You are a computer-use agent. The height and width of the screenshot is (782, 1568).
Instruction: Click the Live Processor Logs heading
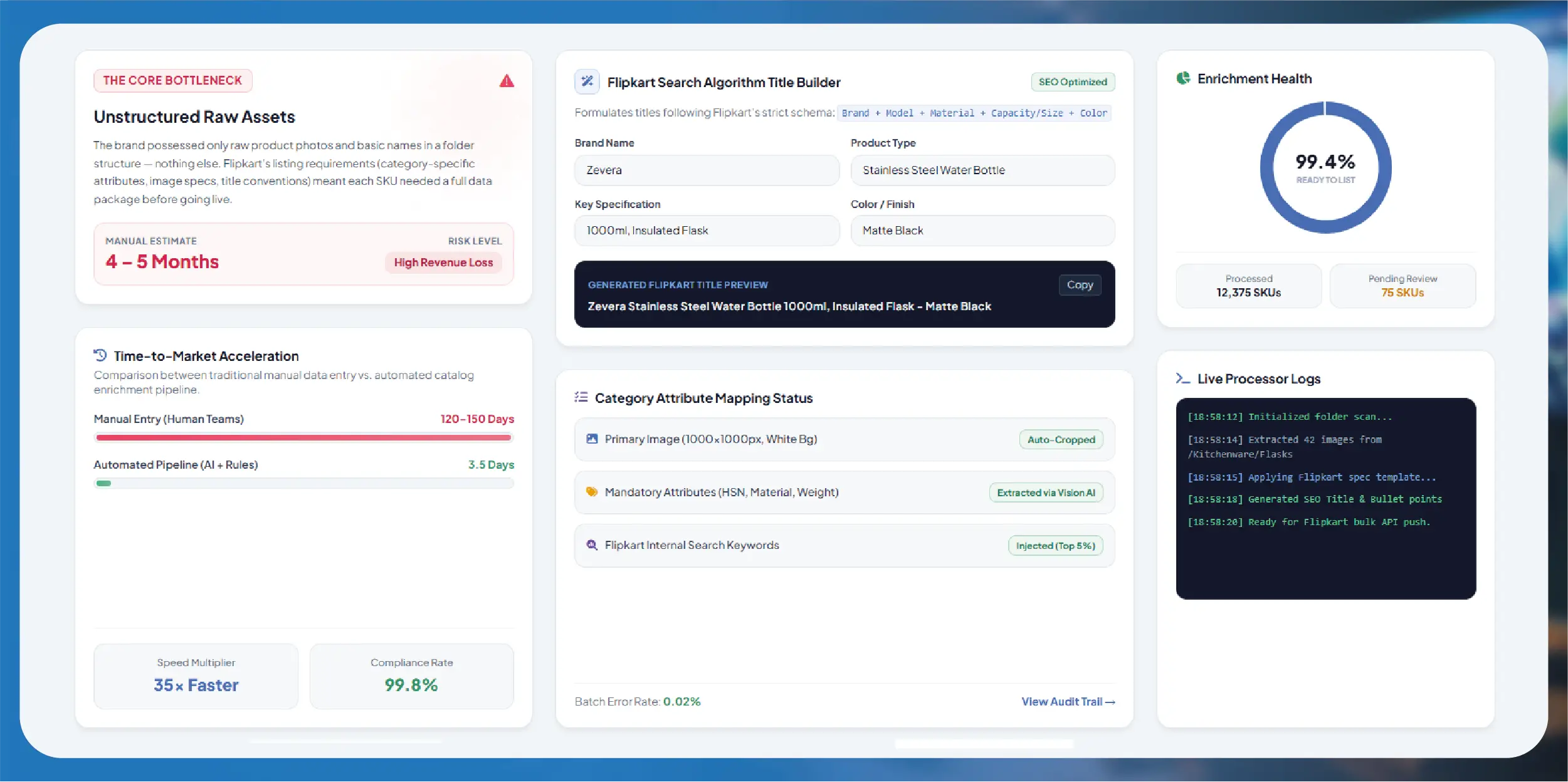pos(1259,378)
